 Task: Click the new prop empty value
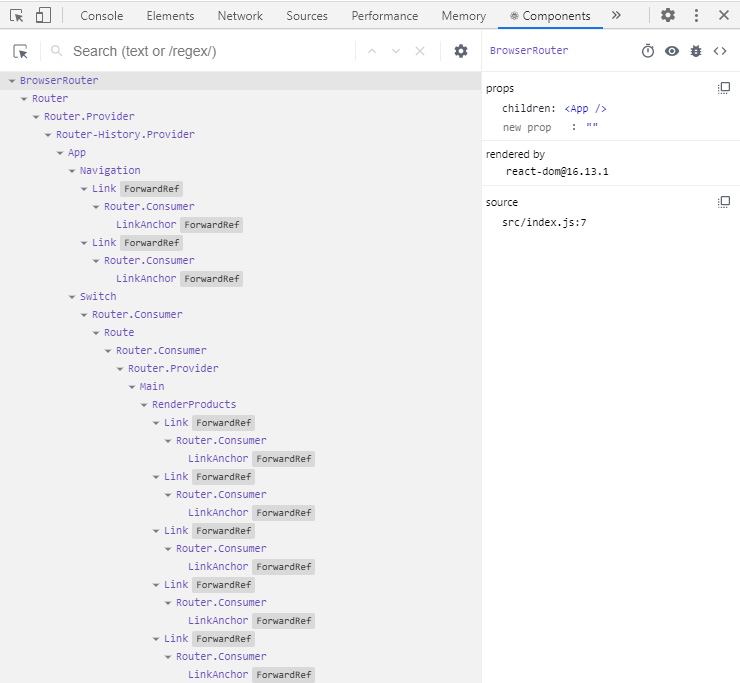(592, 126)
